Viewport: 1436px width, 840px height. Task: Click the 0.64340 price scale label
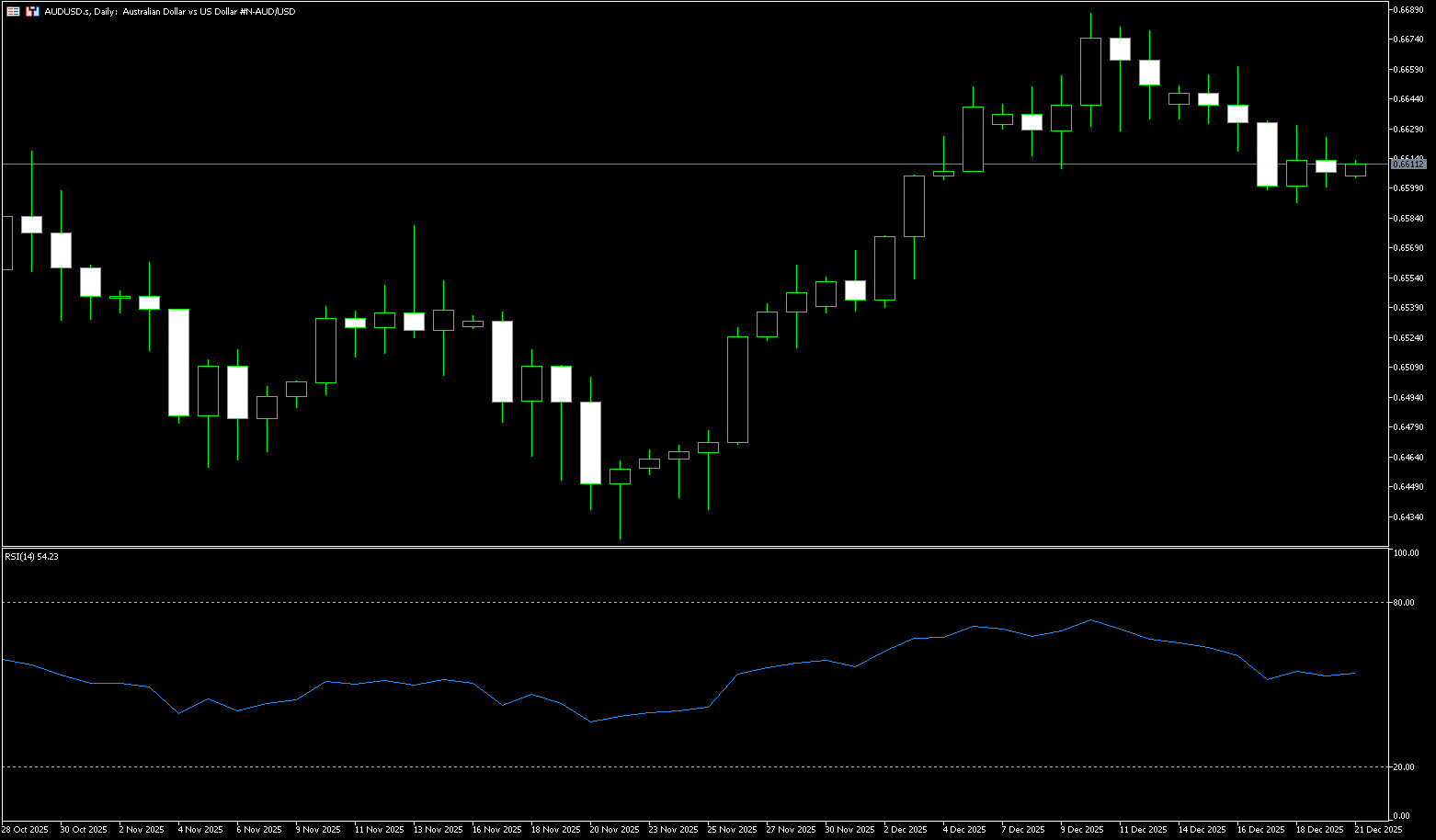click(x=1408, y=517)
